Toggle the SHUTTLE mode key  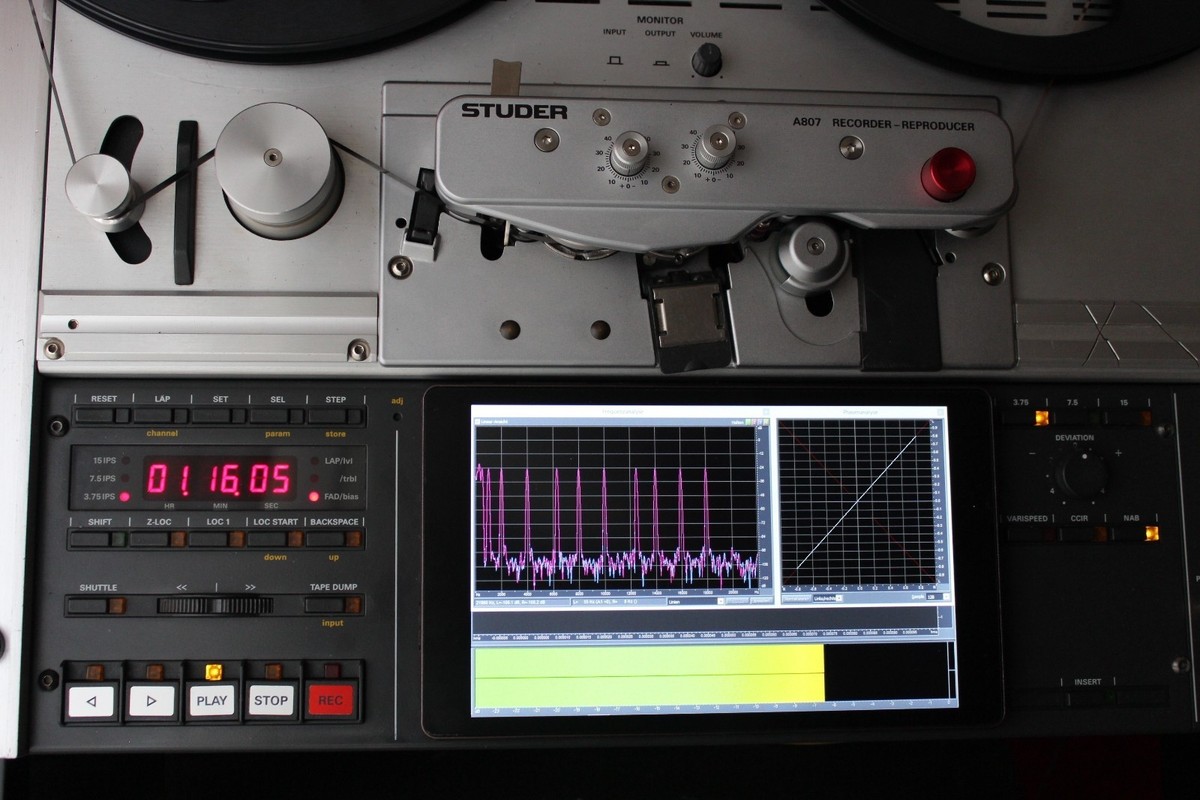(x=96, y=605)
